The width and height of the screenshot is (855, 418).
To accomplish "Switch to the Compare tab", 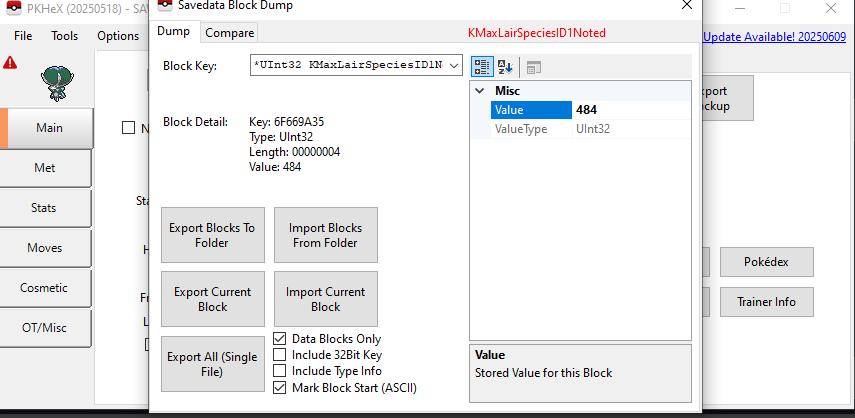I will click(229, 33).
